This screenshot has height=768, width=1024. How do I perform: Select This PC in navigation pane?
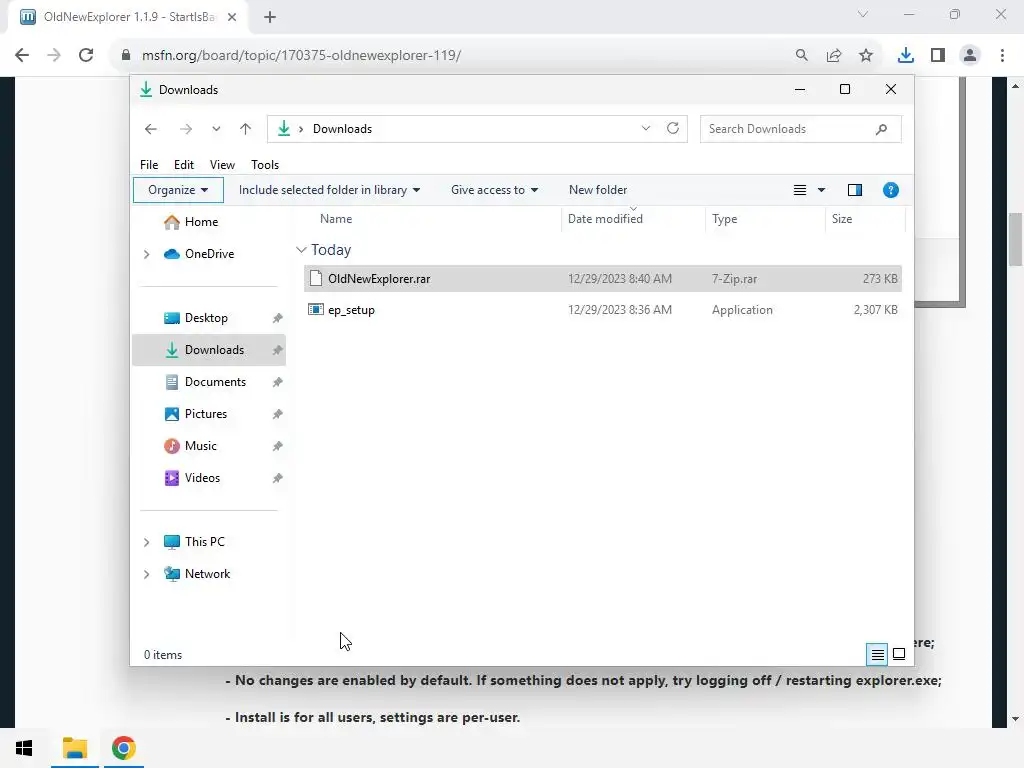point(204,542)
